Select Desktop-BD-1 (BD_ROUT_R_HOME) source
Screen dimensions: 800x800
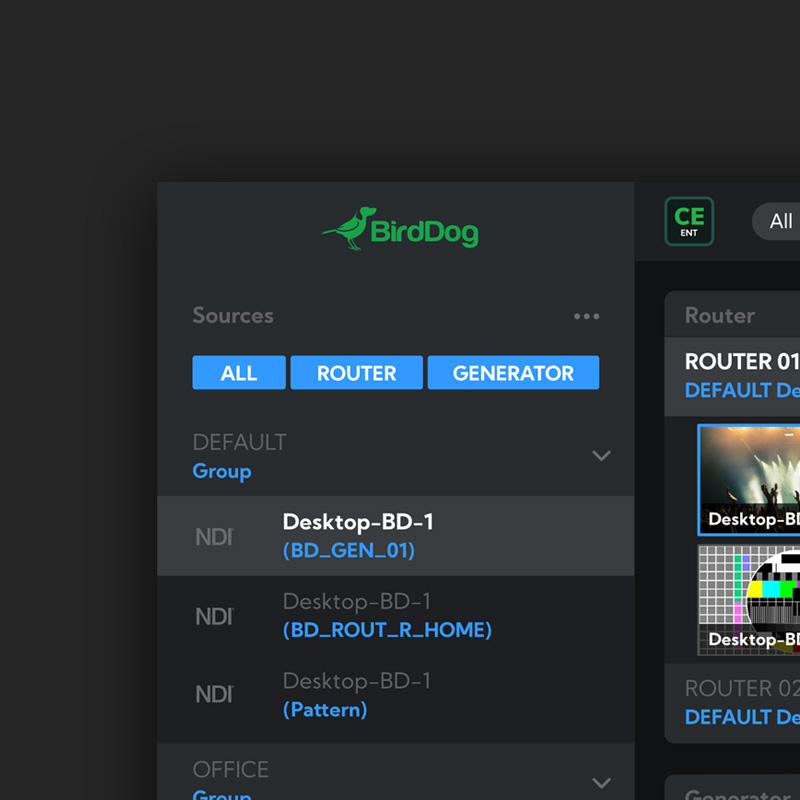pos(395,615)
